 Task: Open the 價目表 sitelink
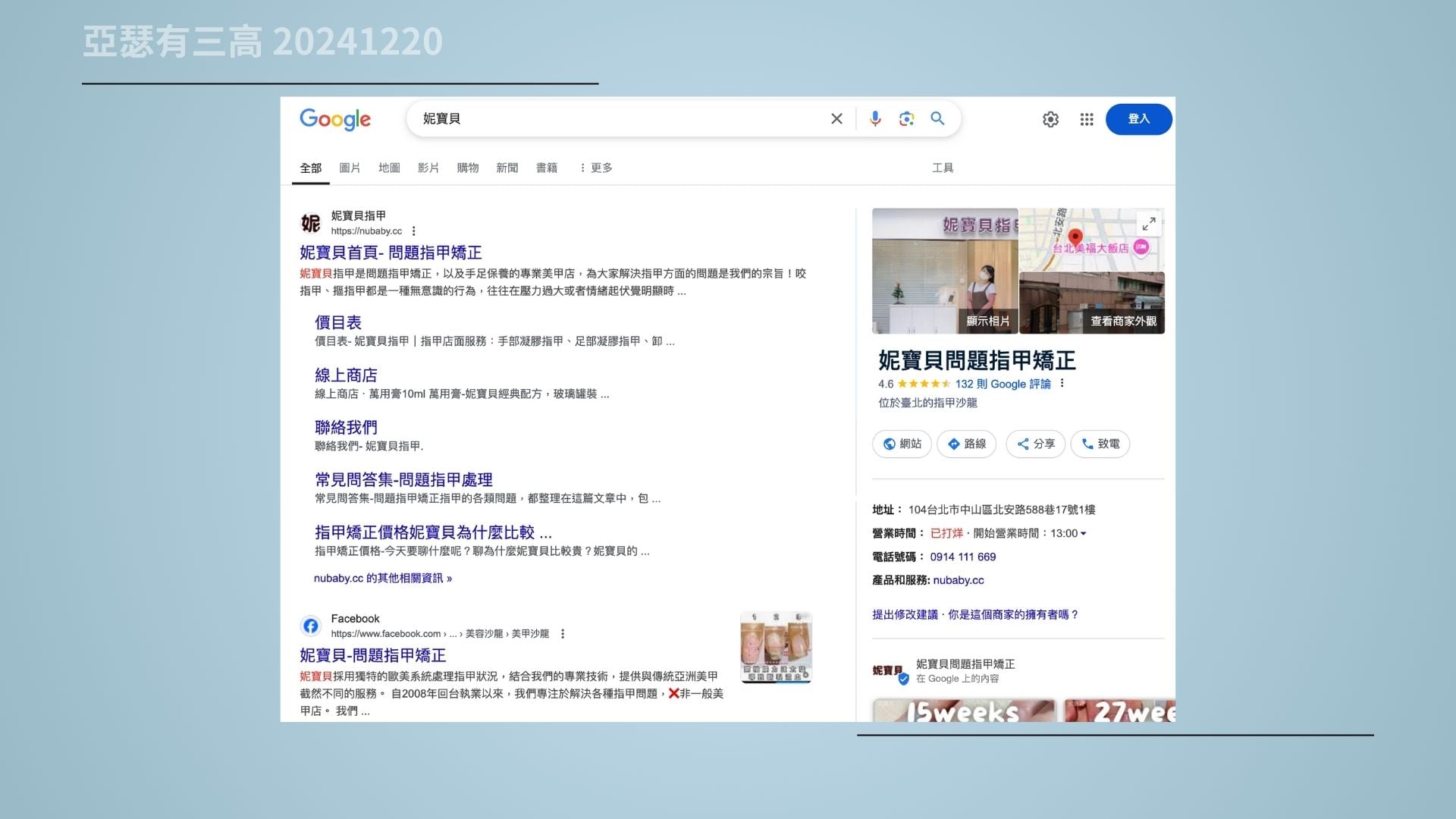point(338,323)
